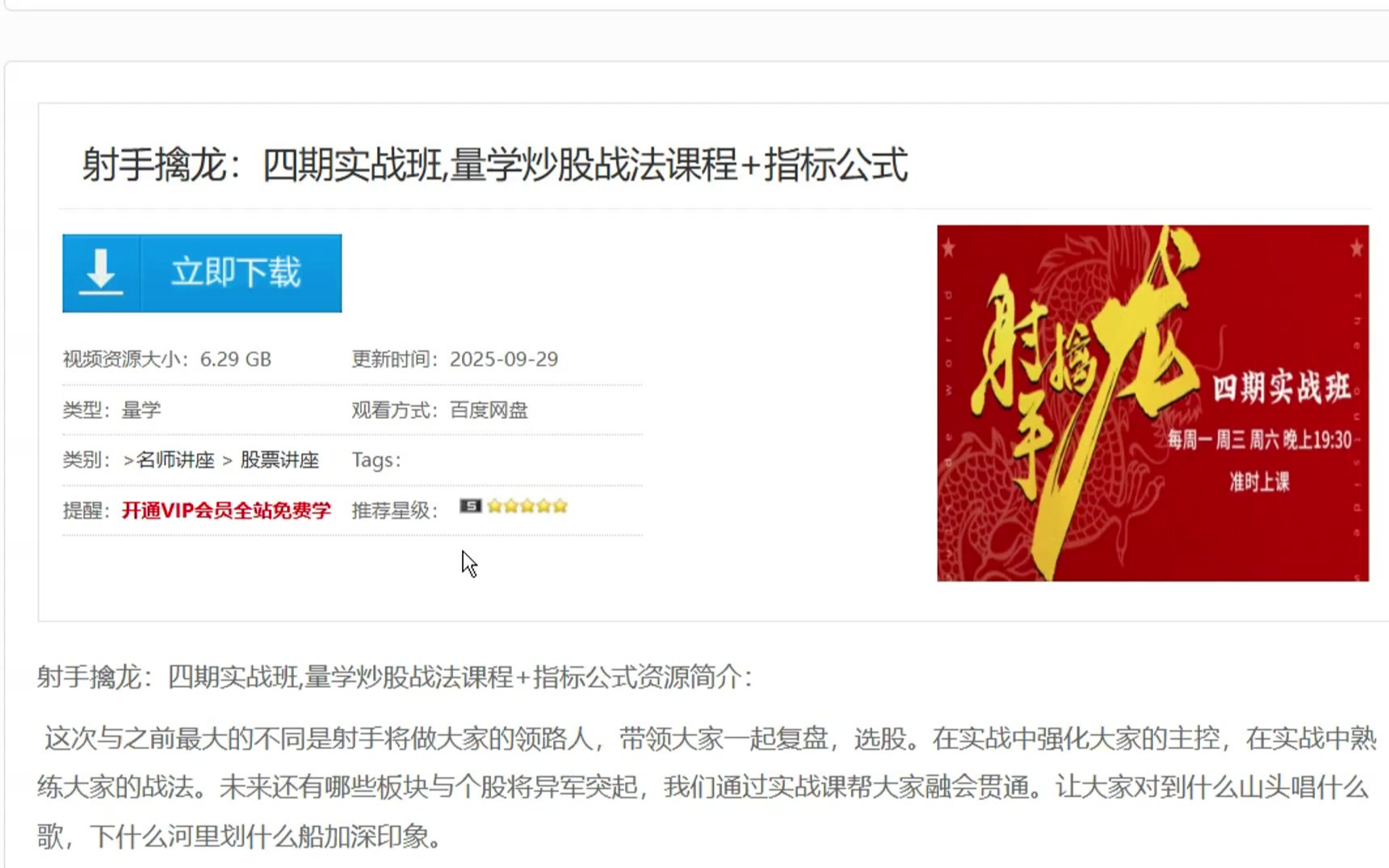The image size is (1389, 868).
Task: Click the 百度网盘 viewing method text
Action: click(x=489, y=410)
